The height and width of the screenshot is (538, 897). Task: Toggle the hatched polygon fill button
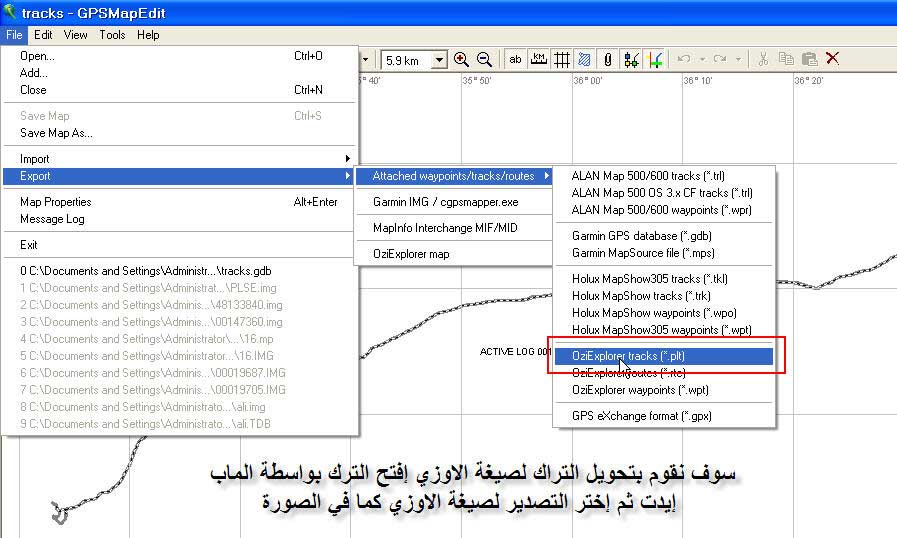click(x=585, y=60)
